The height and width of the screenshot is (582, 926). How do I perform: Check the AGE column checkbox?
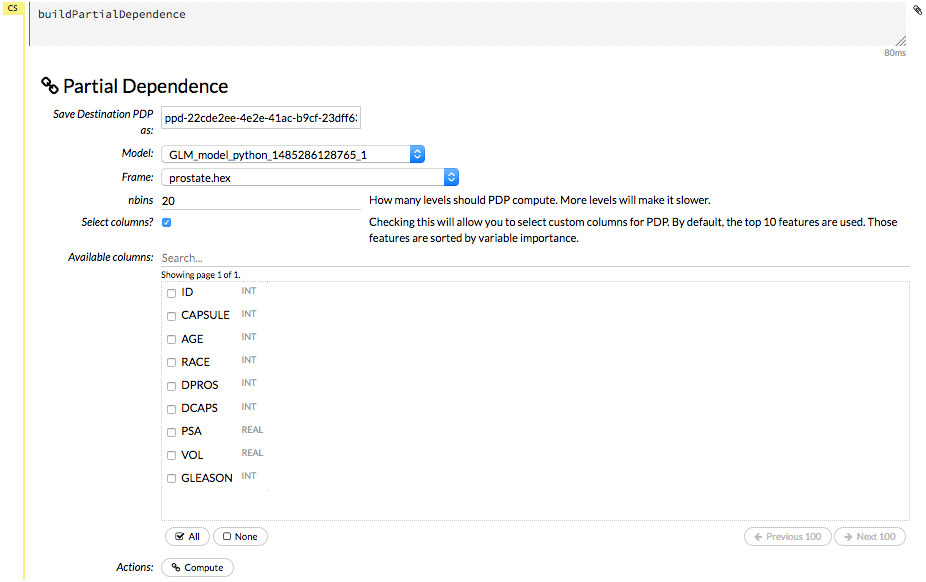tap(171, 340)
